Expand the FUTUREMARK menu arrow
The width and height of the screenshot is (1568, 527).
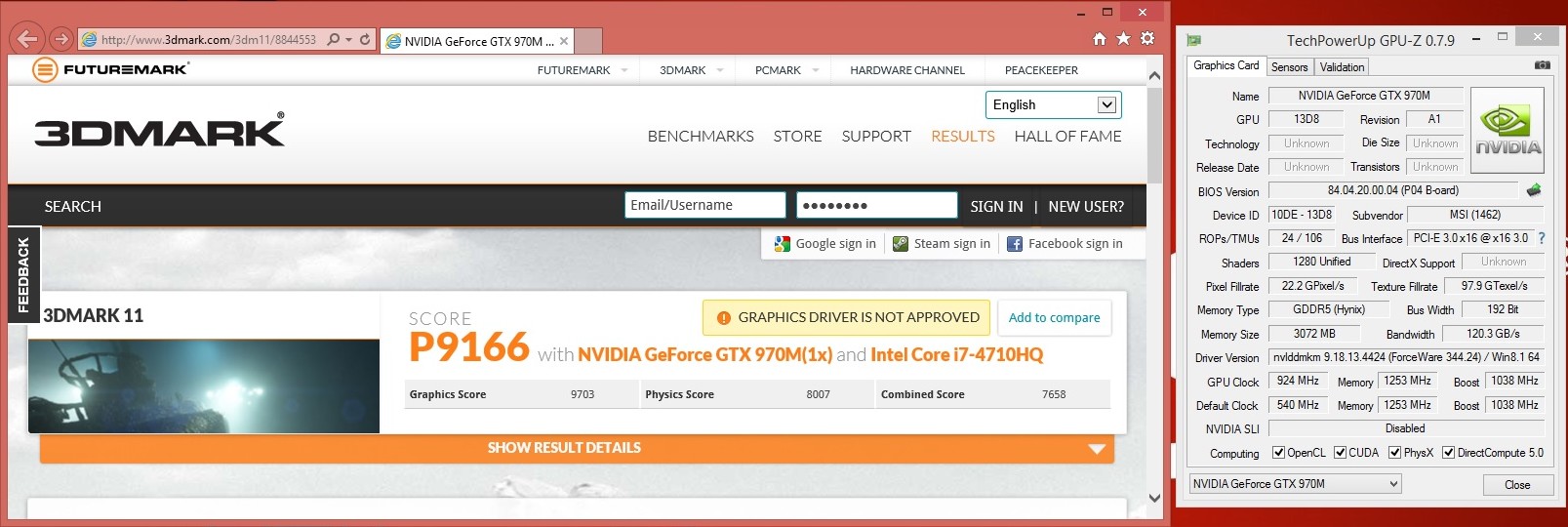[624, 70]
